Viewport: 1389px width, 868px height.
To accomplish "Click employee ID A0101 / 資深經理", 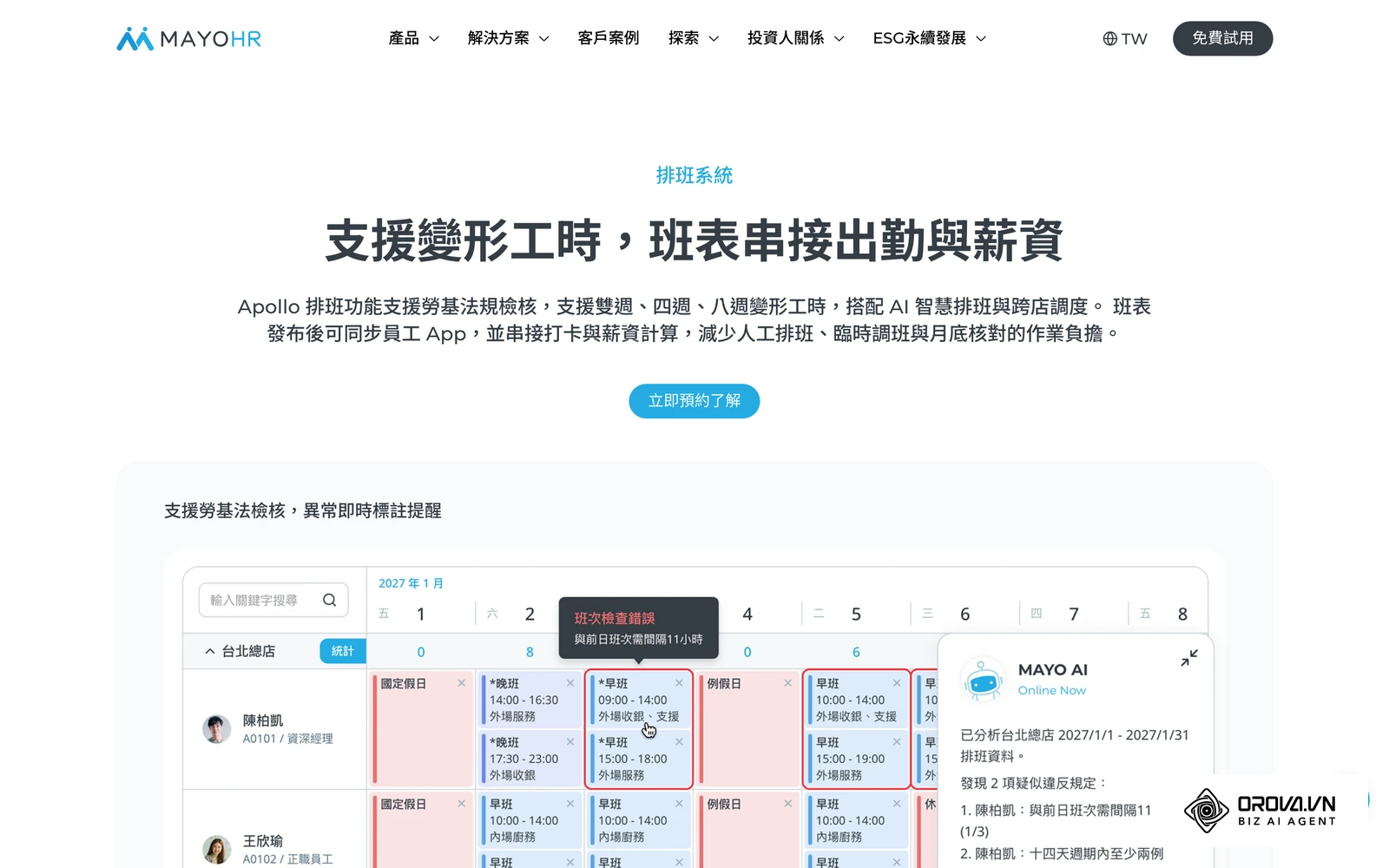I will click(x=287, y=739).
